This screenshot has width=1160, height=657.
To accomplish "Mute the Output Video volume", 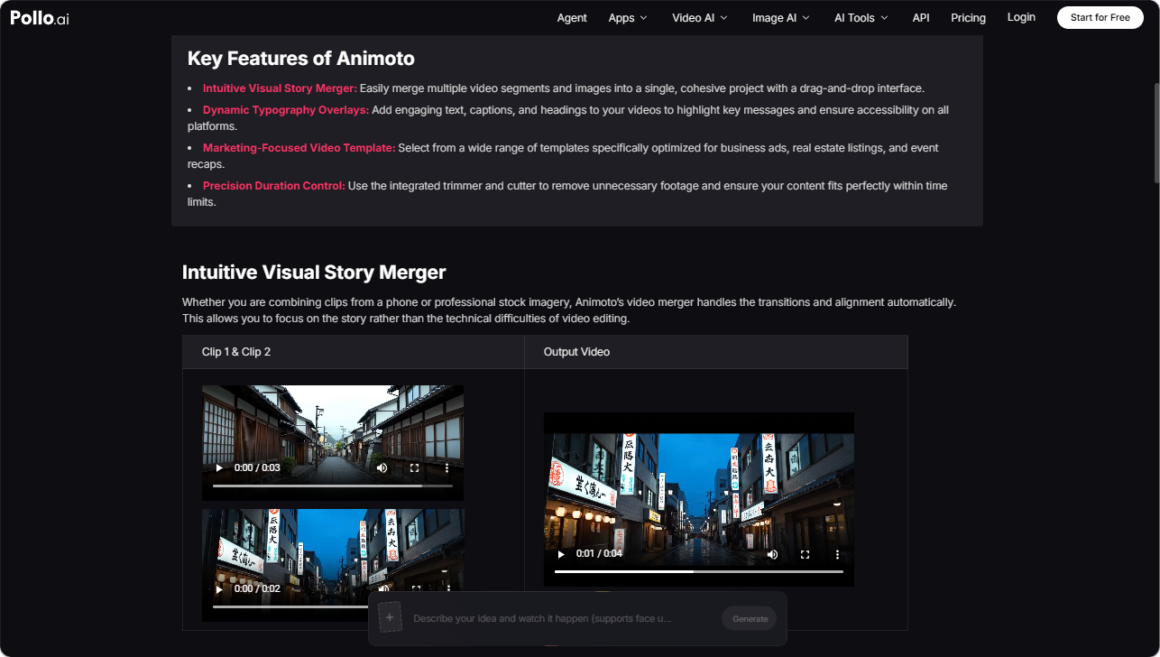I will point(772,553).
